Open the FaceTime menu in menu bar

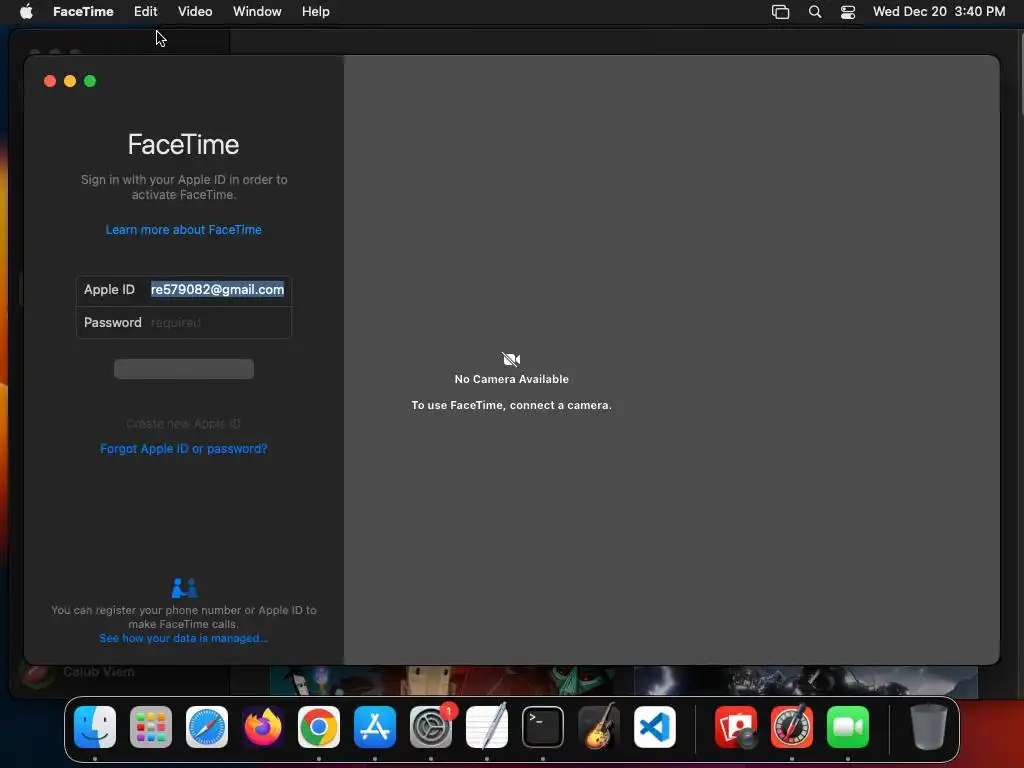(x=83, y=12)
